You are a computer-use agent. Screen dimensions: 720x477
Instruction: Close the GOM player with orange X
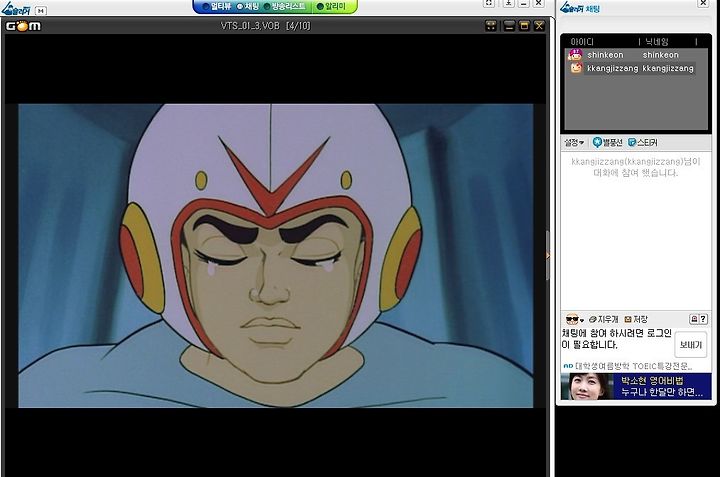(539, 26)
